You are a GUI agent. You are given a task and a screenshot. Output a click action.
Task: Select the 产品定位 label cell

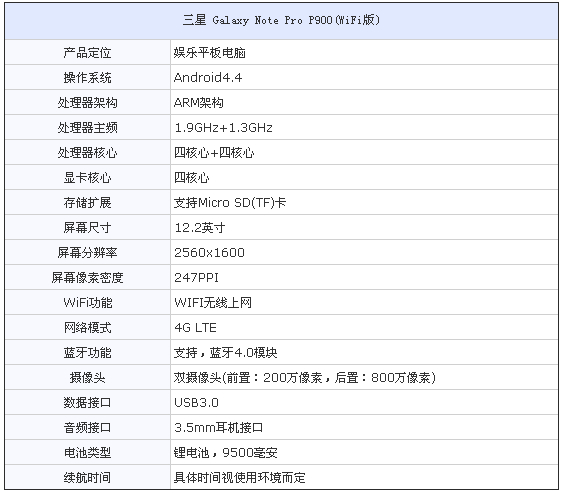pyautogui.click(x=87, y=53)
